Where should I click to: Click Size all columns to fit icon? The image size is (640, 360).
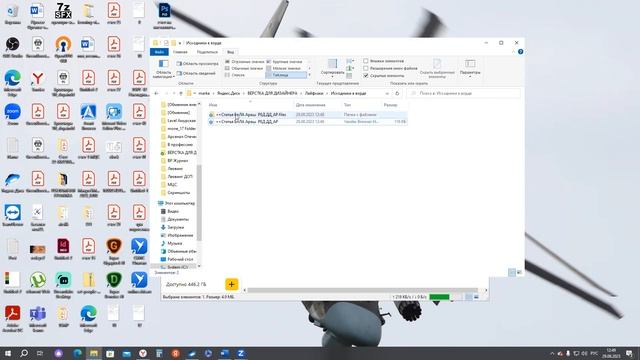[x=349, y=76]
